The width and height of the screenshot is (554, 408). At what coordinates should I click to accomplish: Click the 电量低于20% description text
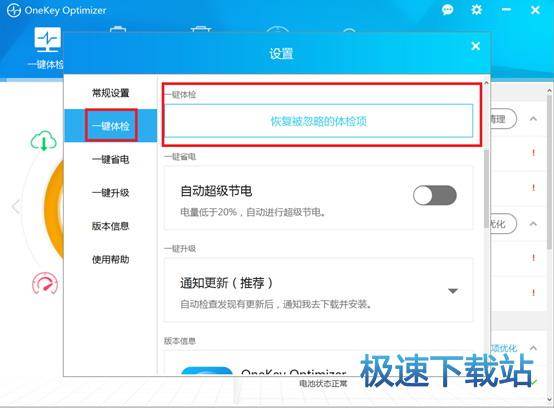(253, 212)
